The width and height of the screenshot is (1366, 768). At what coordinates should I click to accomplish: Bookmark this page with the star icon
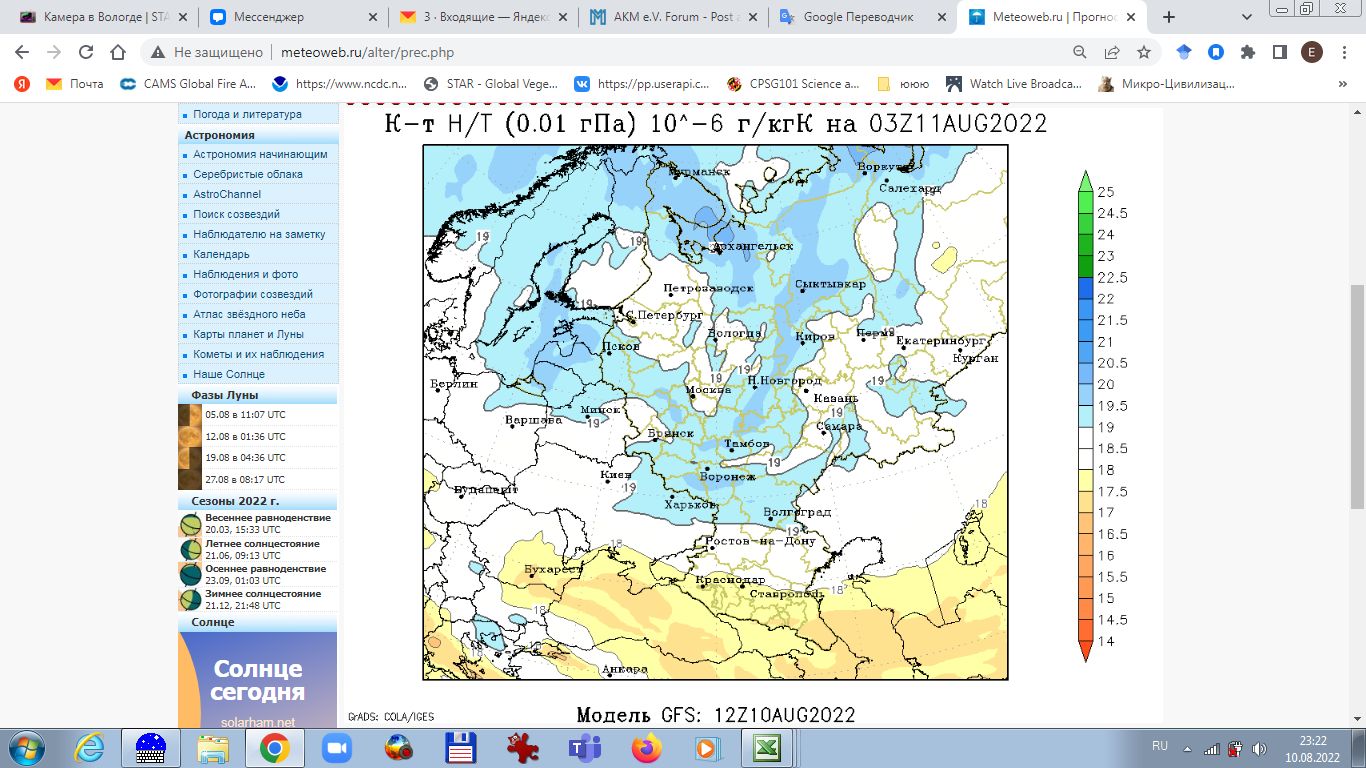(1144, 52)
